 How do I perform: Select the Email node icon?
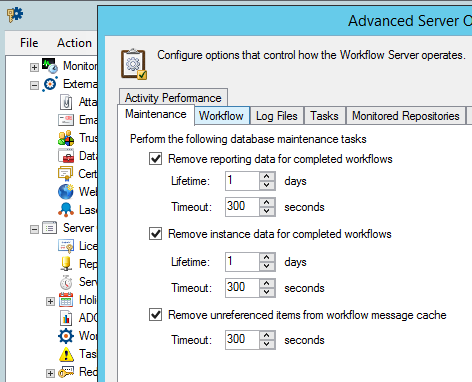tap(66, 120)
